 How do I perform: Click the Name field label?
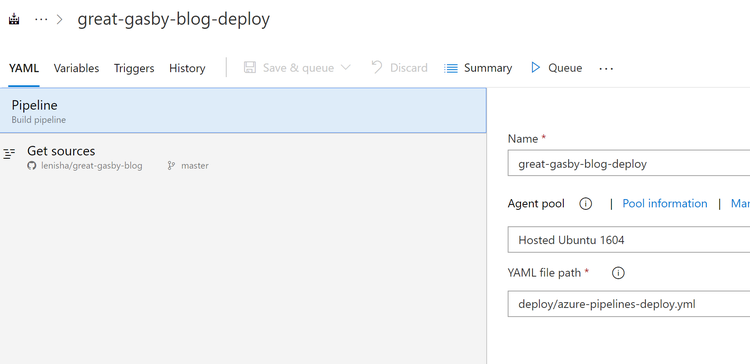(x=523, y=139)
